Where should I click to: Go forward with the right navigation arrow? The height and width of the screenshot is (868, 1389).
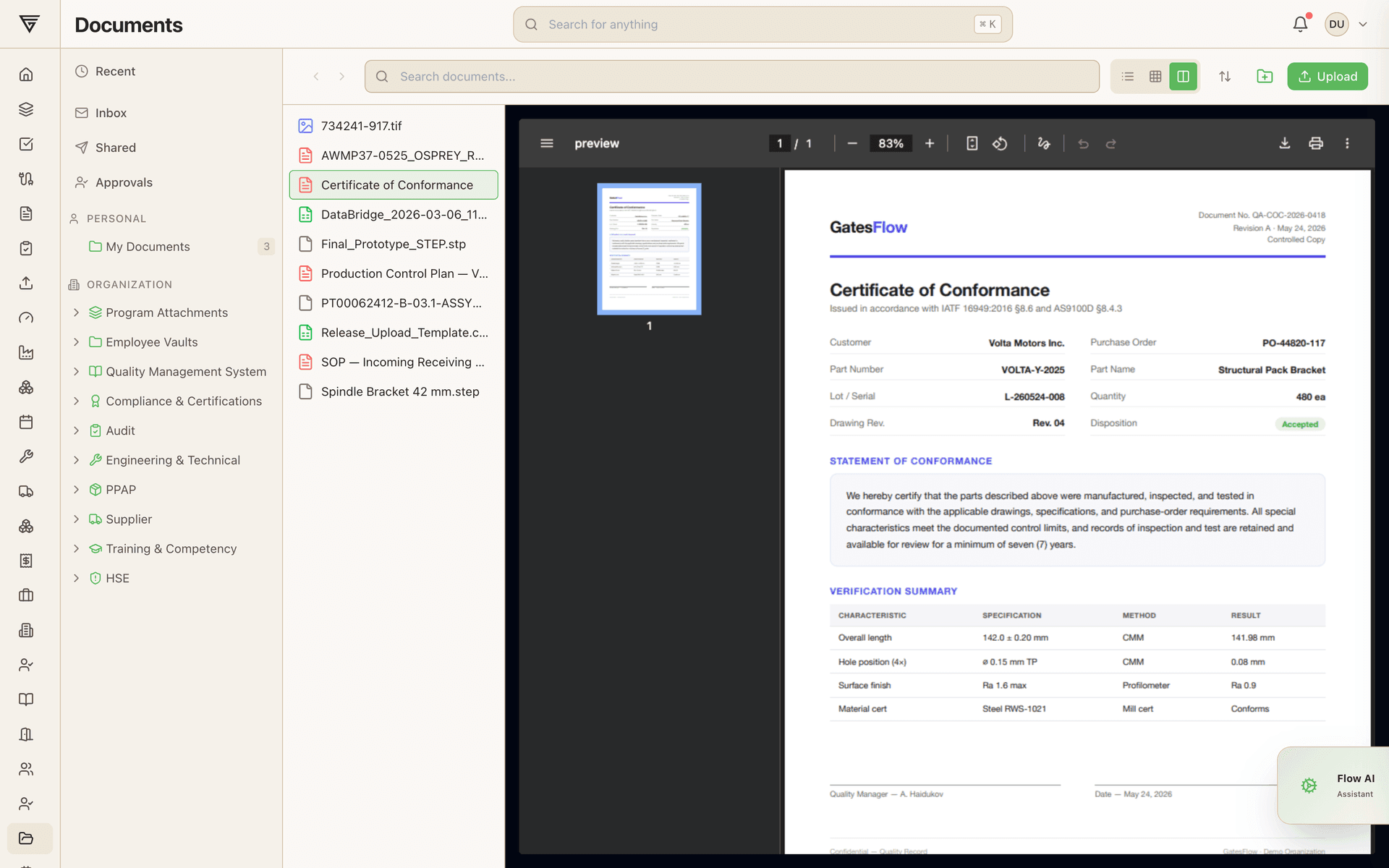[x=342, y=76]
